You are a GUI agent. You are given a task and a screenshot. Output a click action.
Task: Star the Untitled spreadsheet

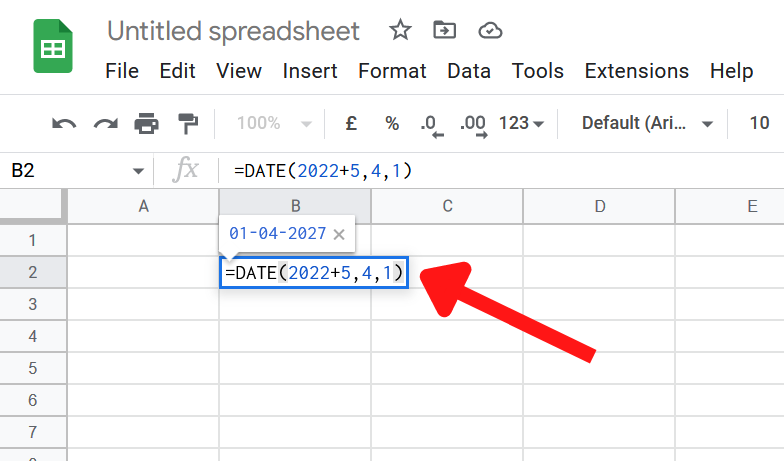pyautogui.click(x=400, y=30)
